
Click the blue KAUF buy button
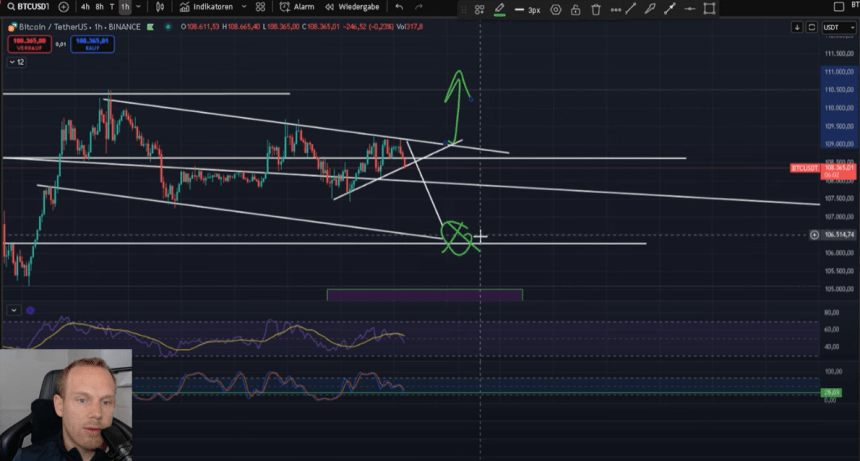[x=92, y=44]
